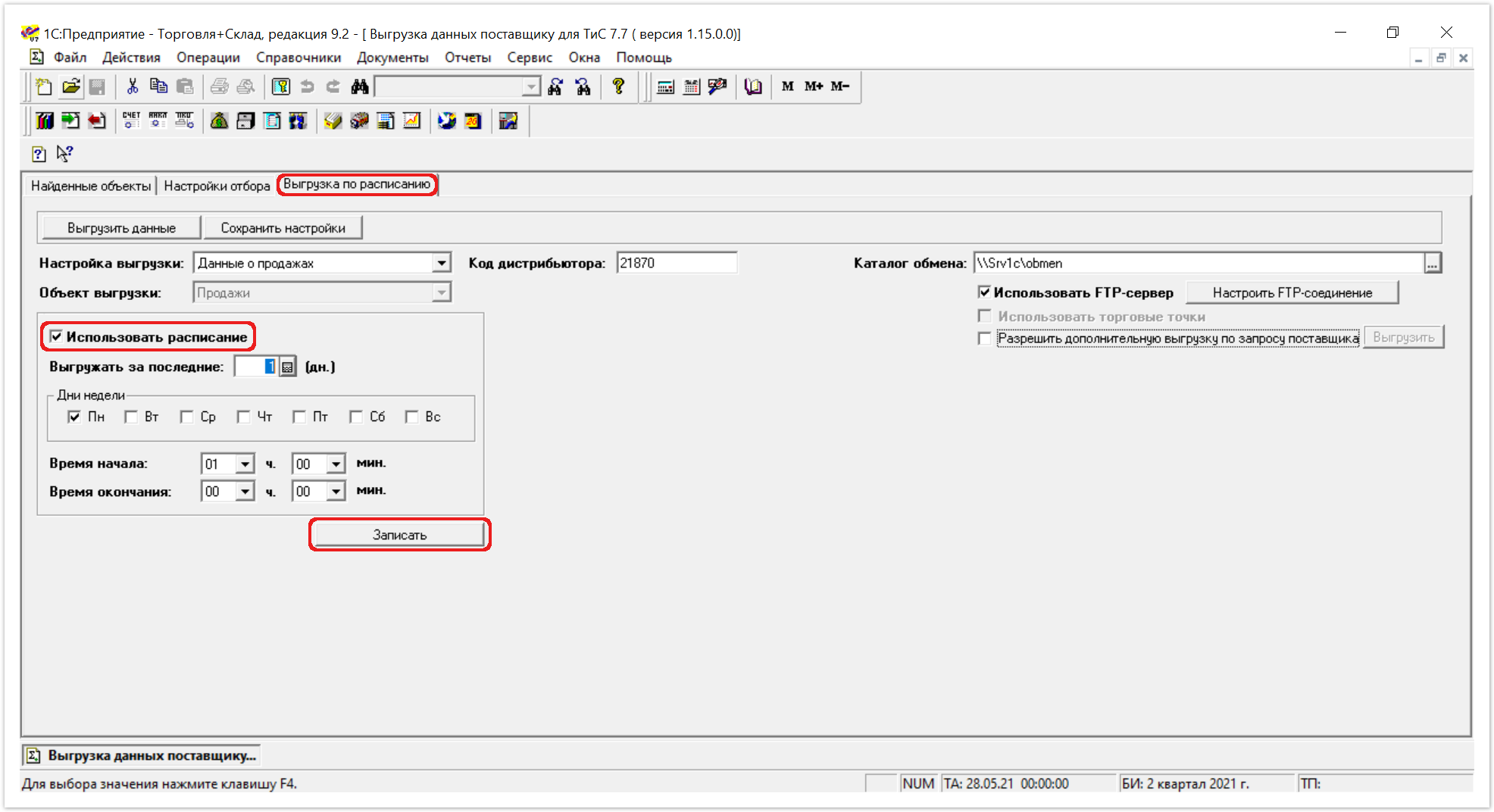This screenshot has height=812, width=1494.
Task: Click the globe icon in second toolbar
Action: [x=447, y=120]
